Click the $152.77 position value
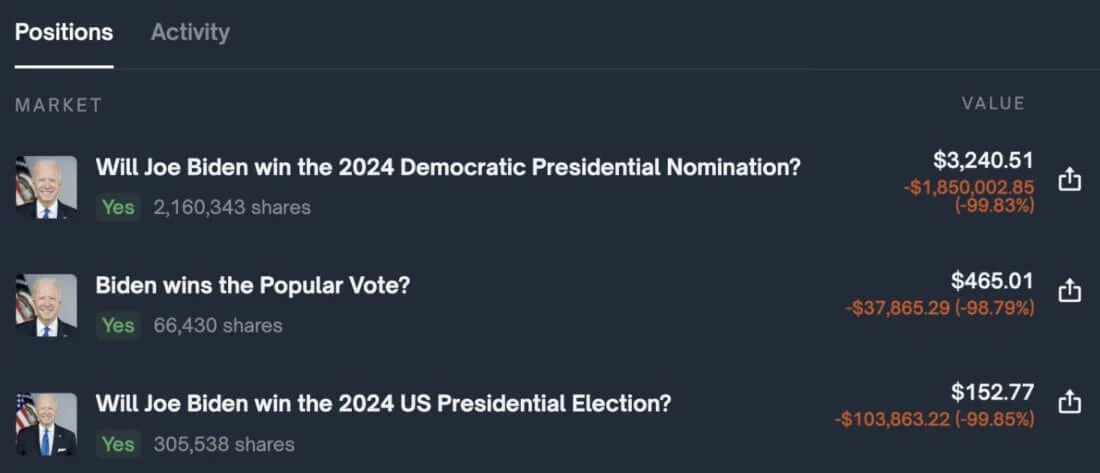This screenshot has height=473, width=1100. pyautogui.click(x=992, y=391)
